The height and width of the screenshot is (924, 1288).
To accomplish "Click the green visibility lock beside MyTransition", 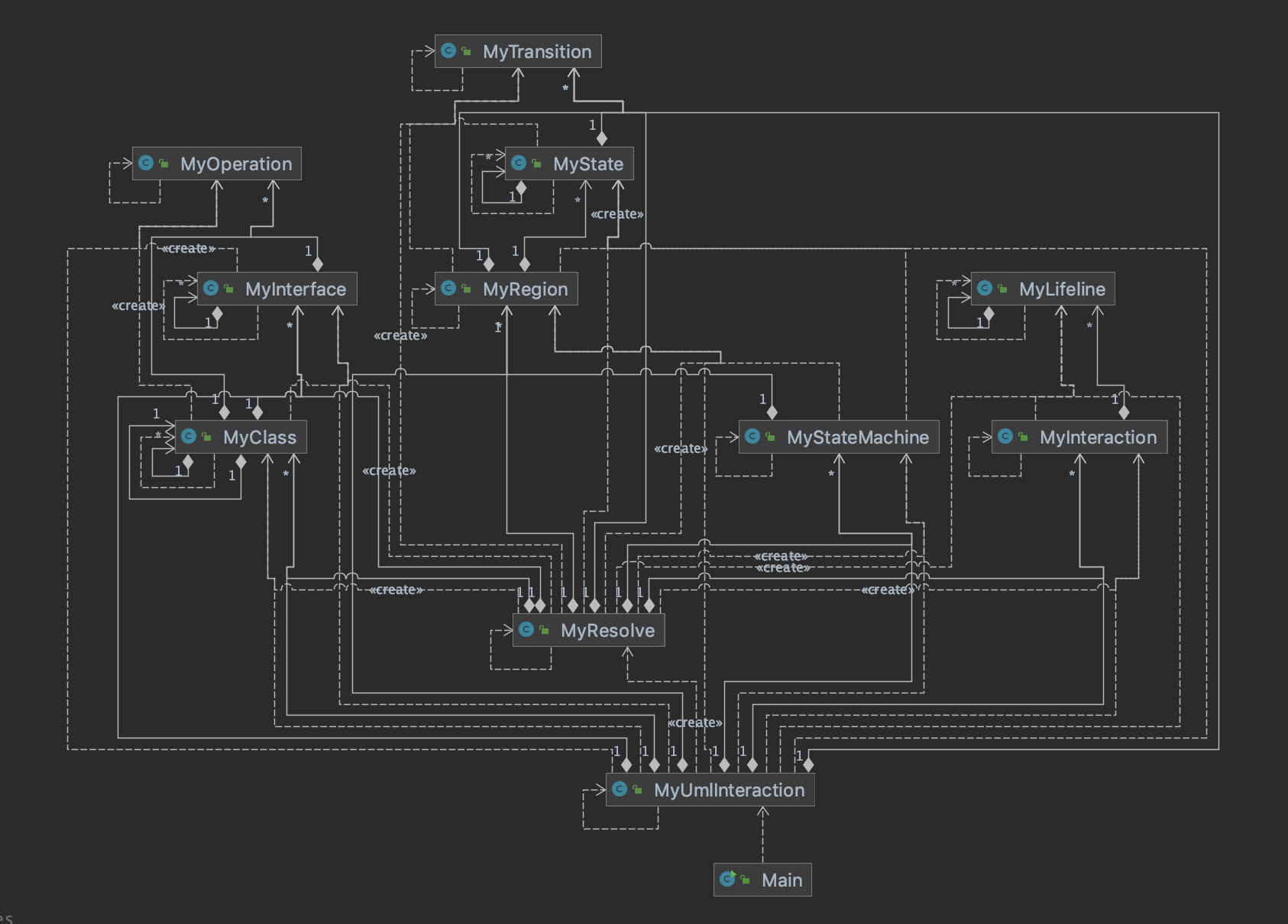I will click(466, 52).
